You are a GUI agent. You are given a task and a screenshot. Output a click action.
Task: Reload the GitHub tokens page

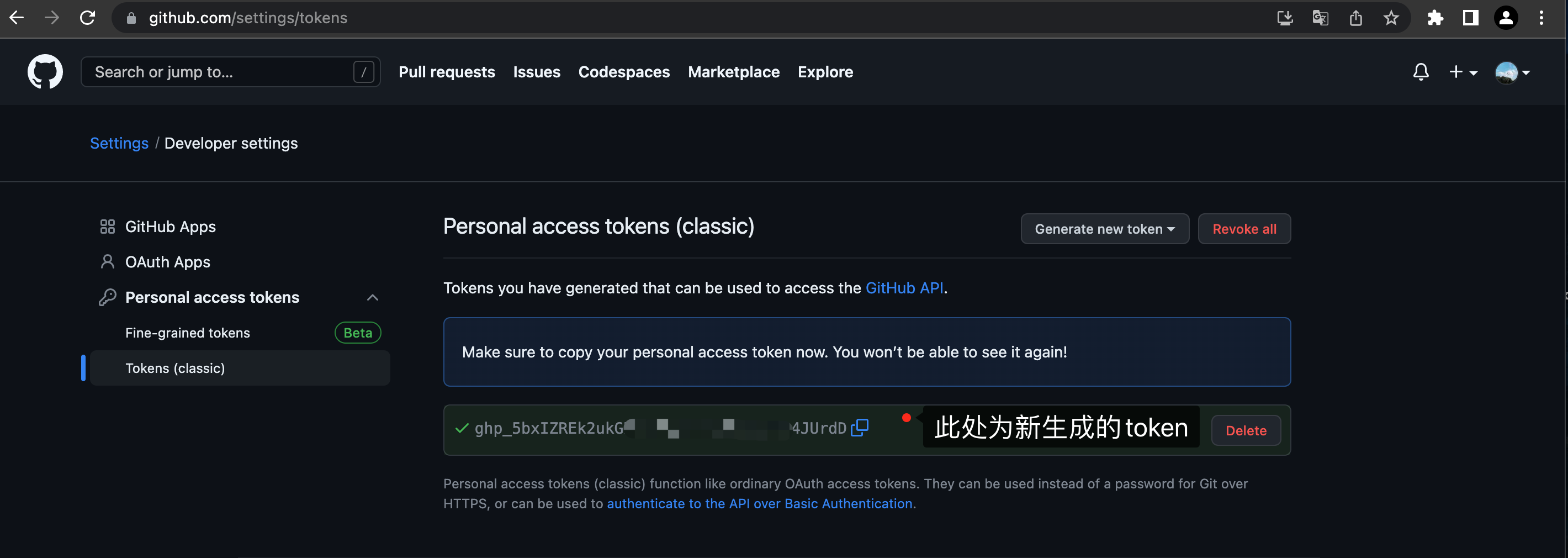pyautogui.click(x=88, y=18)
